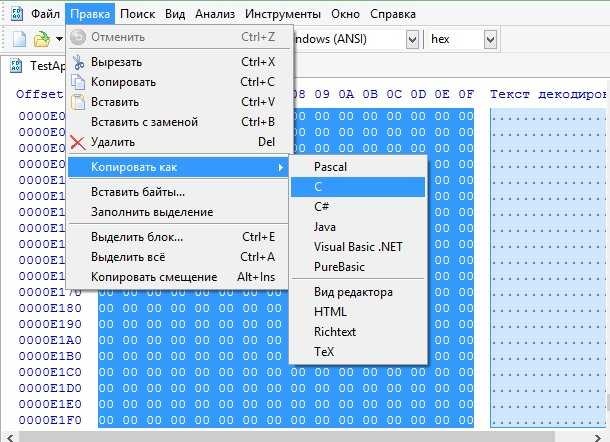
Task: Click the scissors icon for Вырезать
Action: point(78,62)
